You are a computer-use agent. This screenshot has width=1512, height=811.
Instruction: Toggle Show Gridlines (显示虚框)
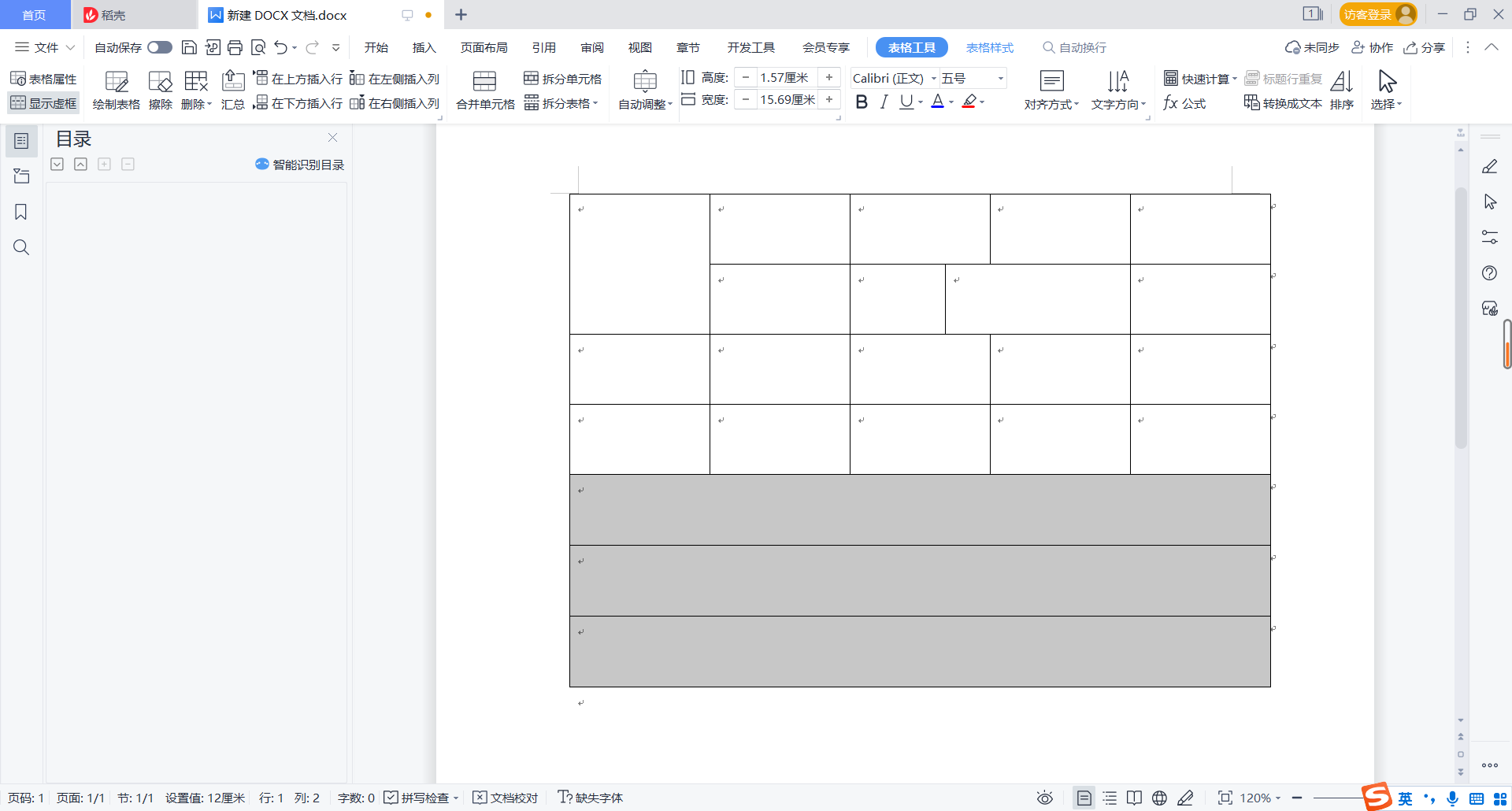(x=43, y=103)
